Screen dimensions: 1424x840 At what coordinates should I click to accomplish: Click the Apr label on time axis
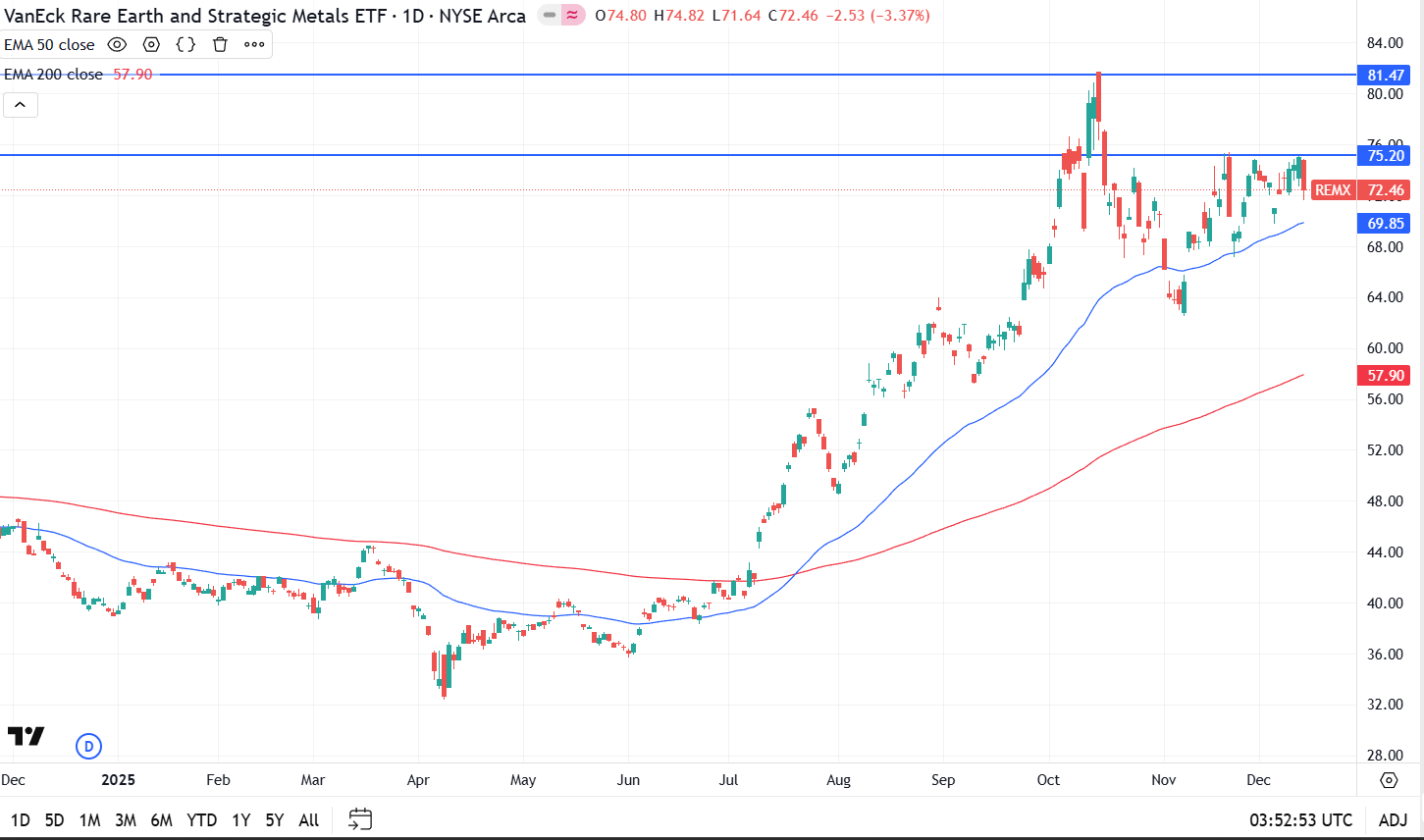(x=419, y=780)
